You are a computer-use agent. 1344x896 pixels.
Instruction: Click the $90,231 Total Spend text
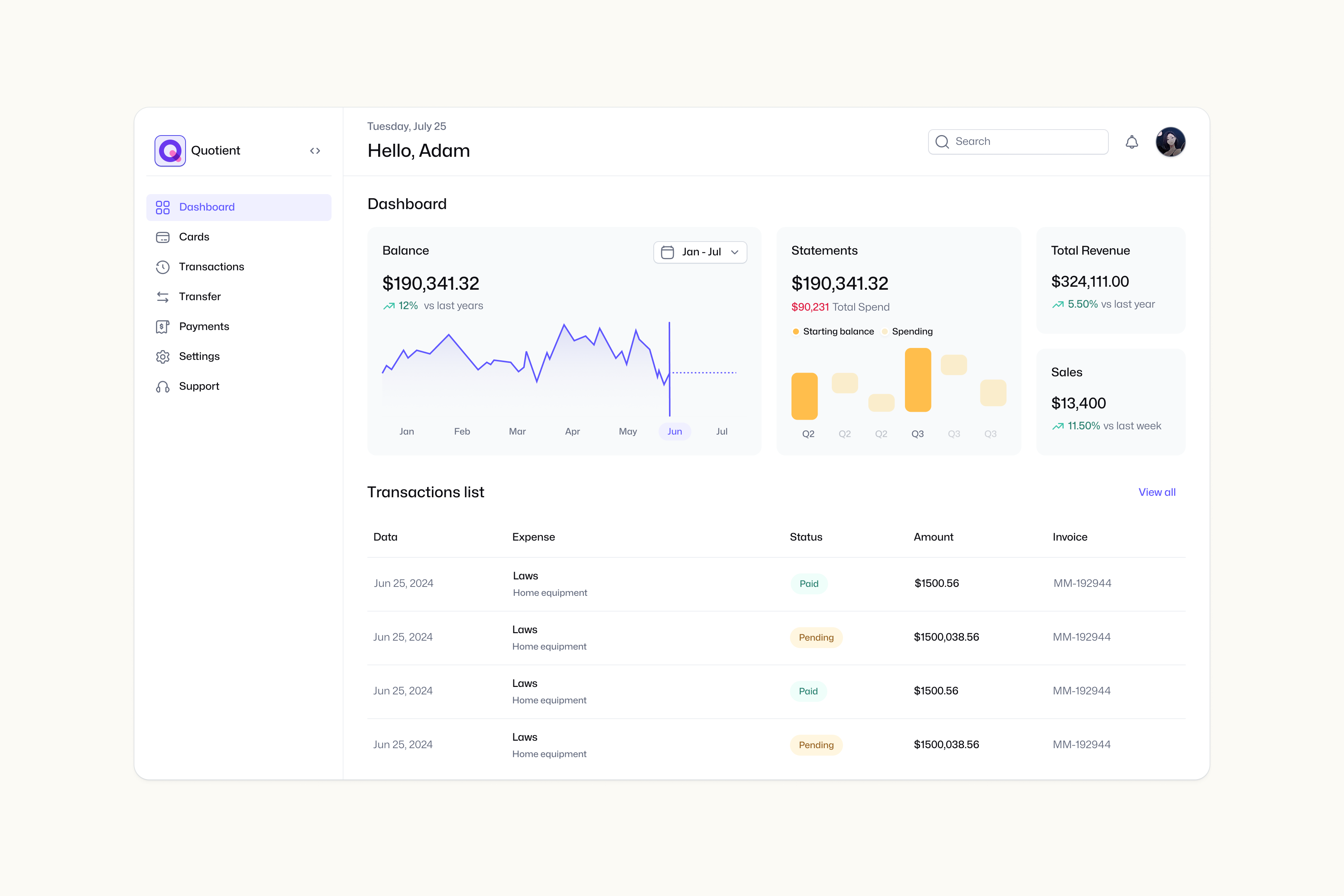tap(840, 307)
